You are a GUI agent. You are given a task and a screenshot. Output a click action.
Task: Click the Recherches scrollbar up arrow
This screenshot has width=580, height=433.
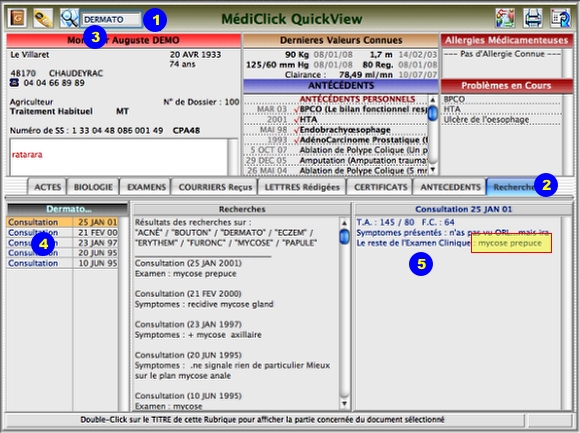coord(344,223)
